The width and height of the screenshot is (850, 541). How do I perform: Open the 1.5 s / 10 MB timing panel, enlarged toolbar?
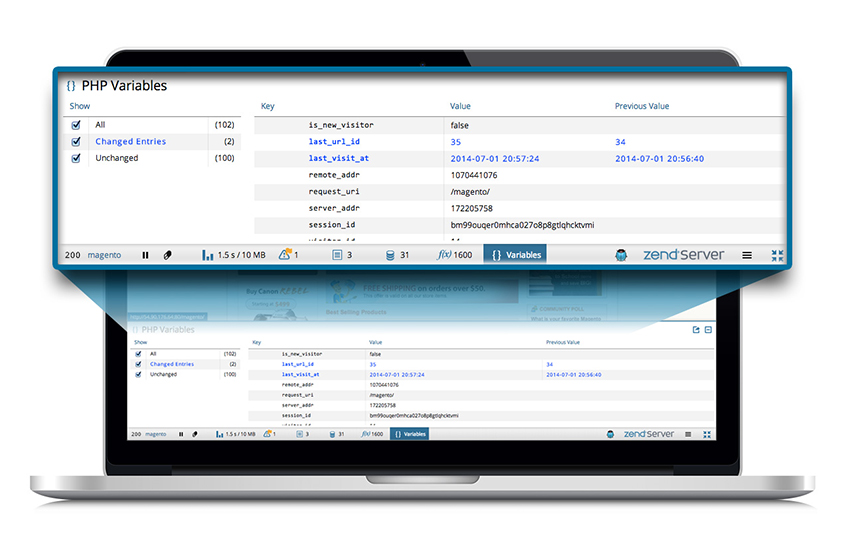tap(234, 255)
